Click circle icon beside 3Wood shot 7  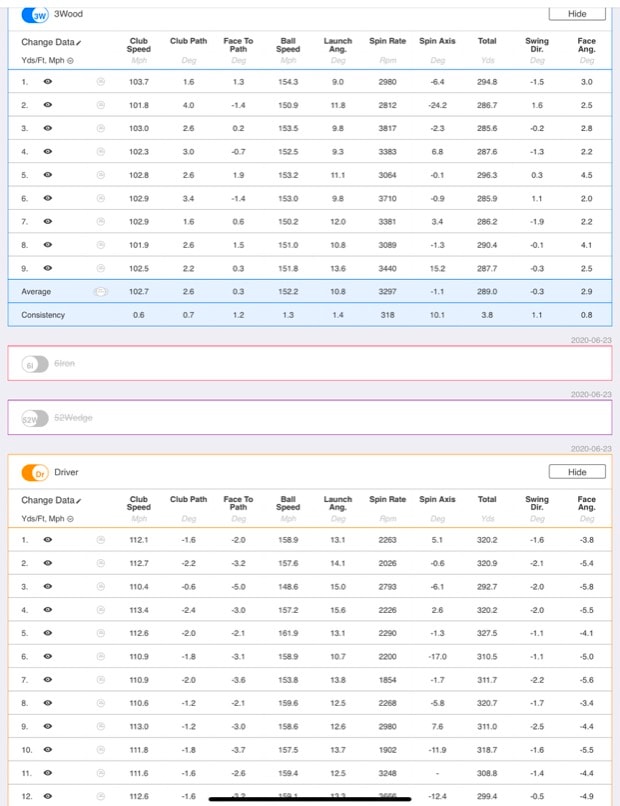coord(100,221)
